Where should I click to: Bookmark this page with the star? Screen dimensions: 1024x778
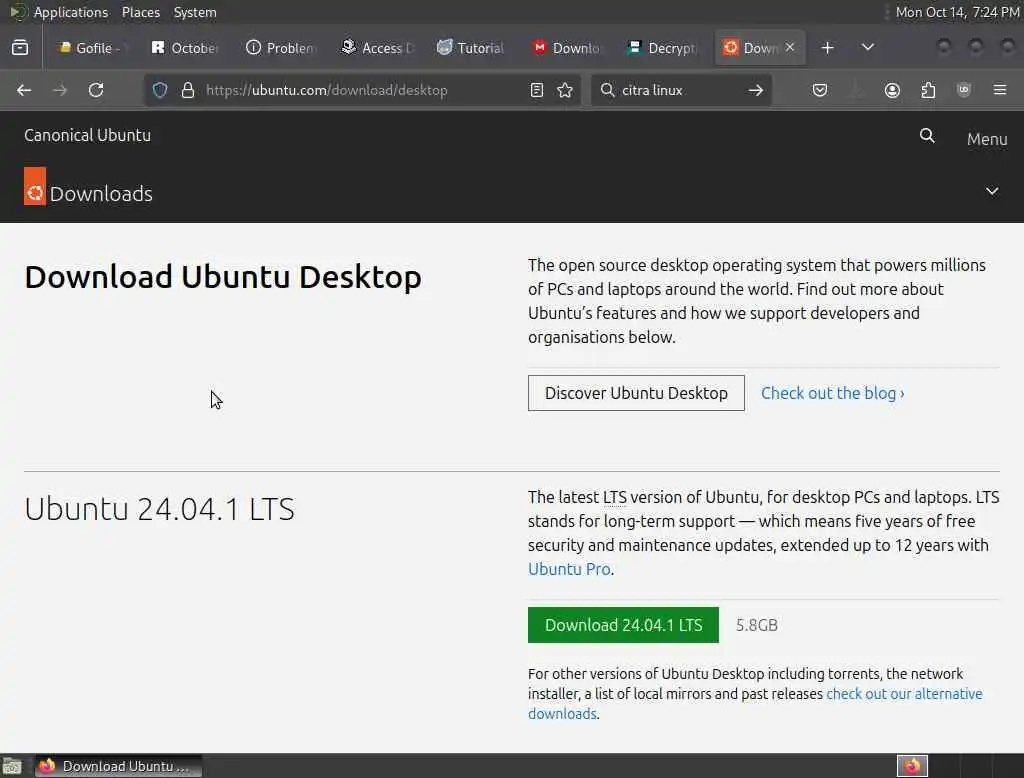565,90
